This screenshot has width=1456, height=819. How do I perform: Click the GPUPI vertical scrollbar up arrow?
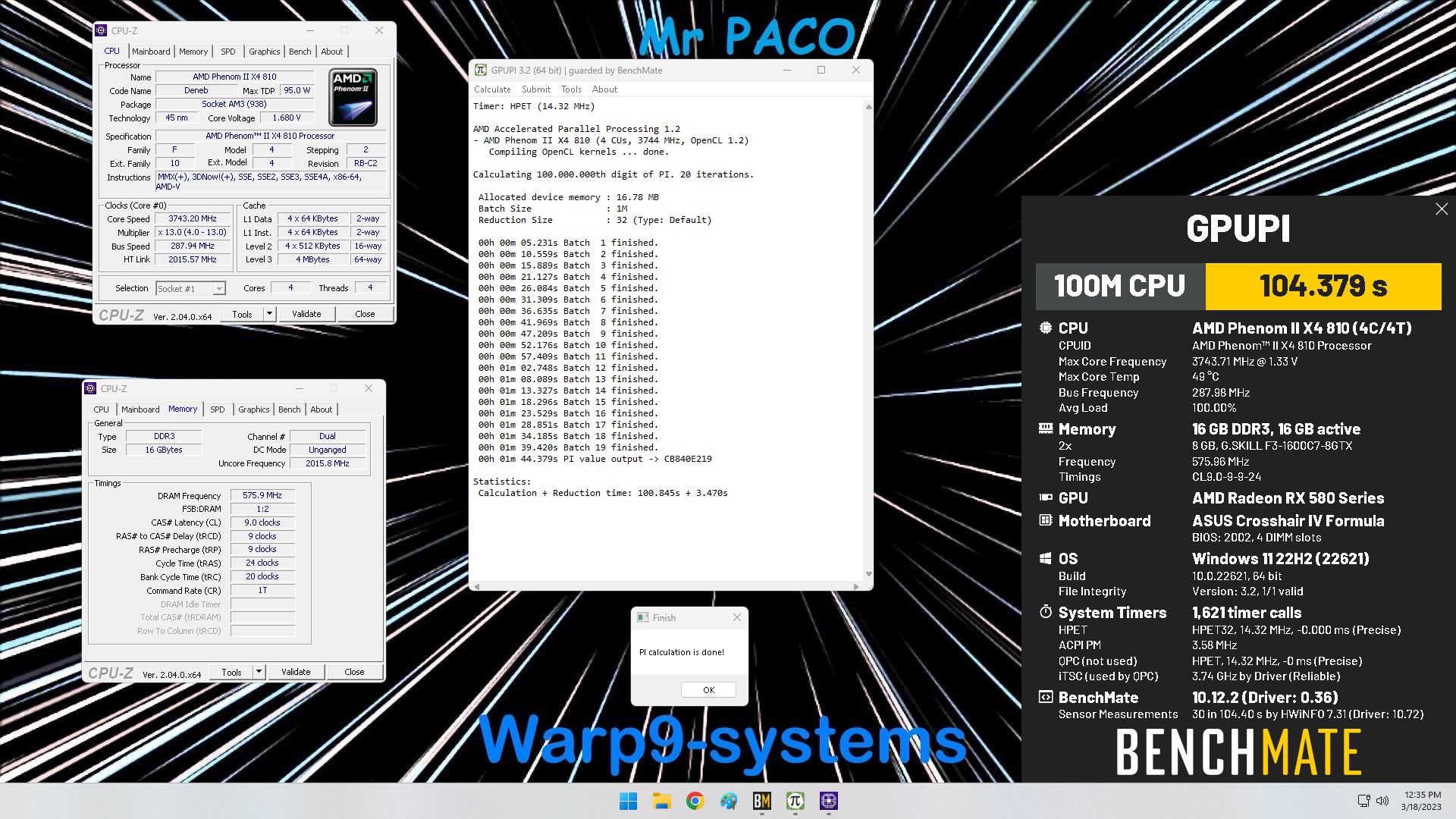coord(868,107)
